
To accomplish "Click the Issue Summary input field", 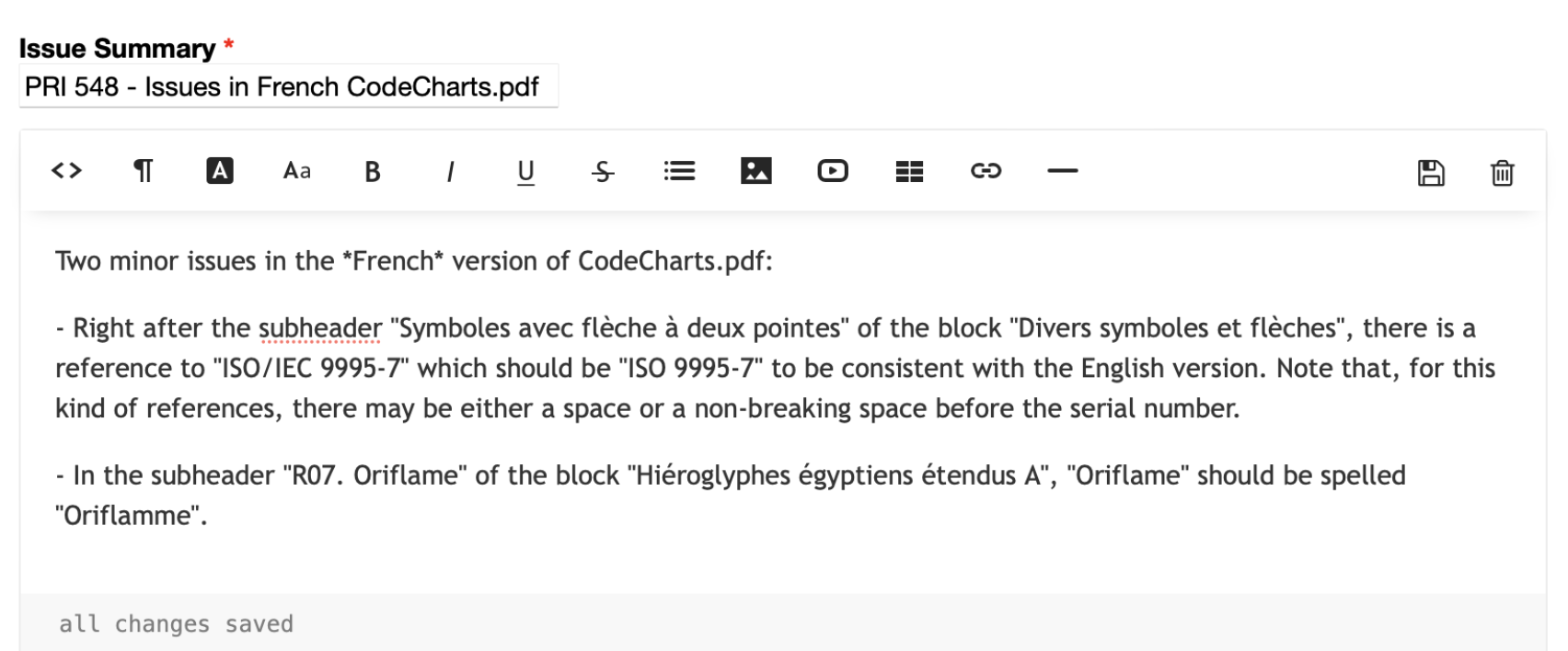I will 288,86.
